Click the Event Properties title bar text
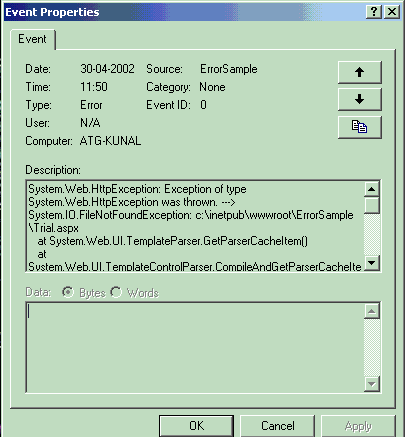Image resolution: width=405 pixels, height=437 pixels. tap(52, 12)
